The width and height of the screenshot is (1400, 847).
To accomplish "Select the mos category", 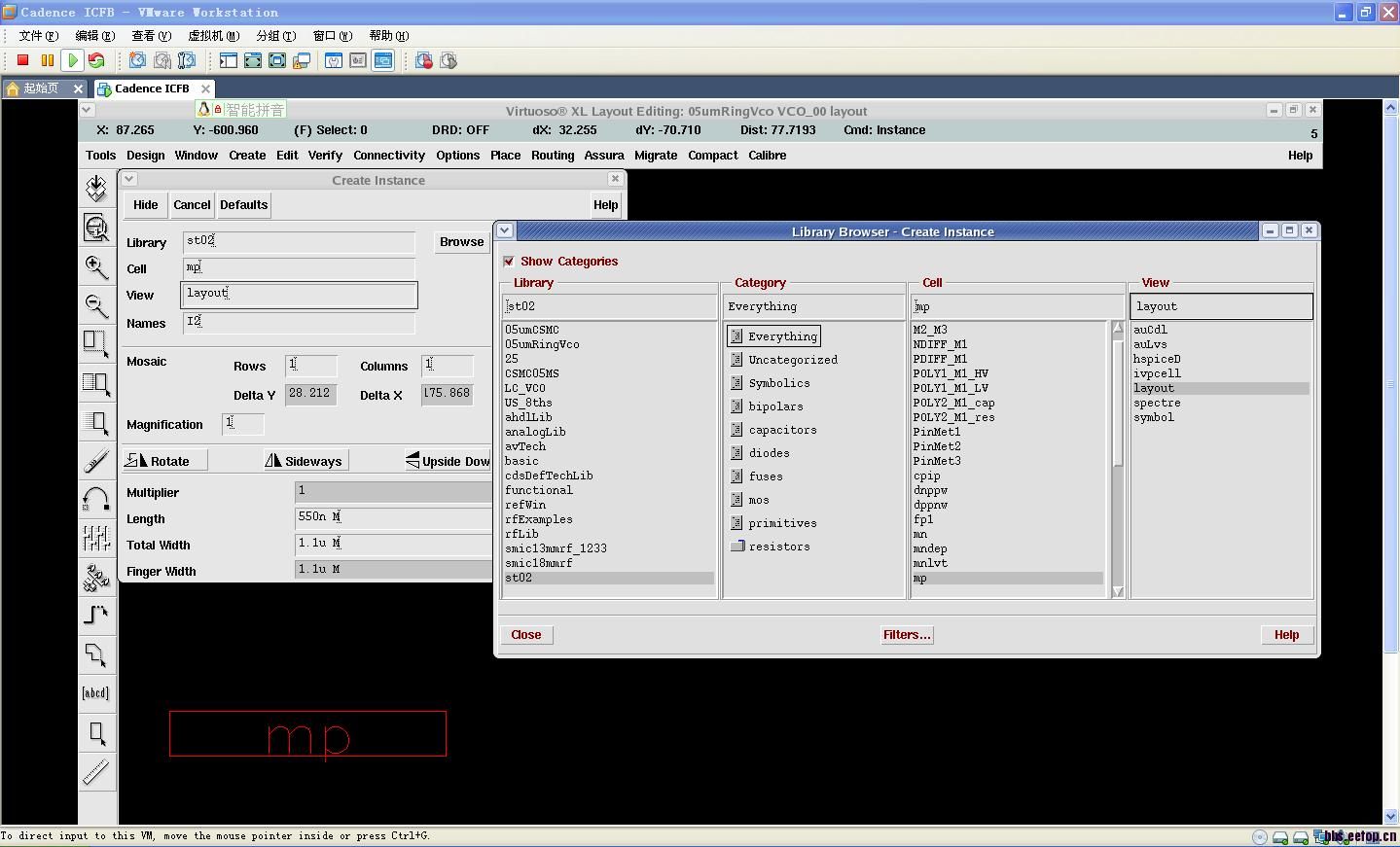I will coord(758,500).
